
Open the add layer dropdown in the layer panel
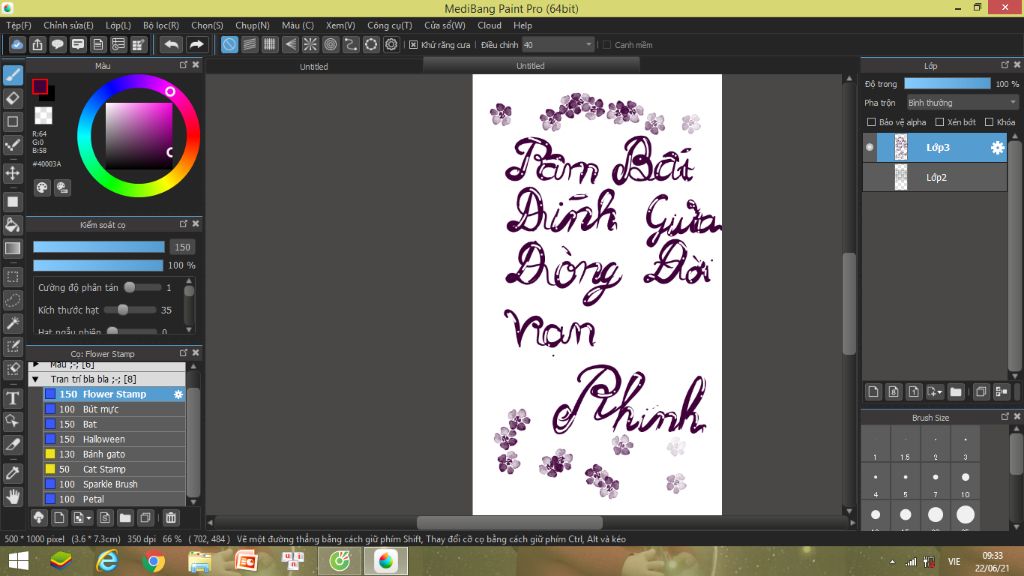click(x=935, y=392)
